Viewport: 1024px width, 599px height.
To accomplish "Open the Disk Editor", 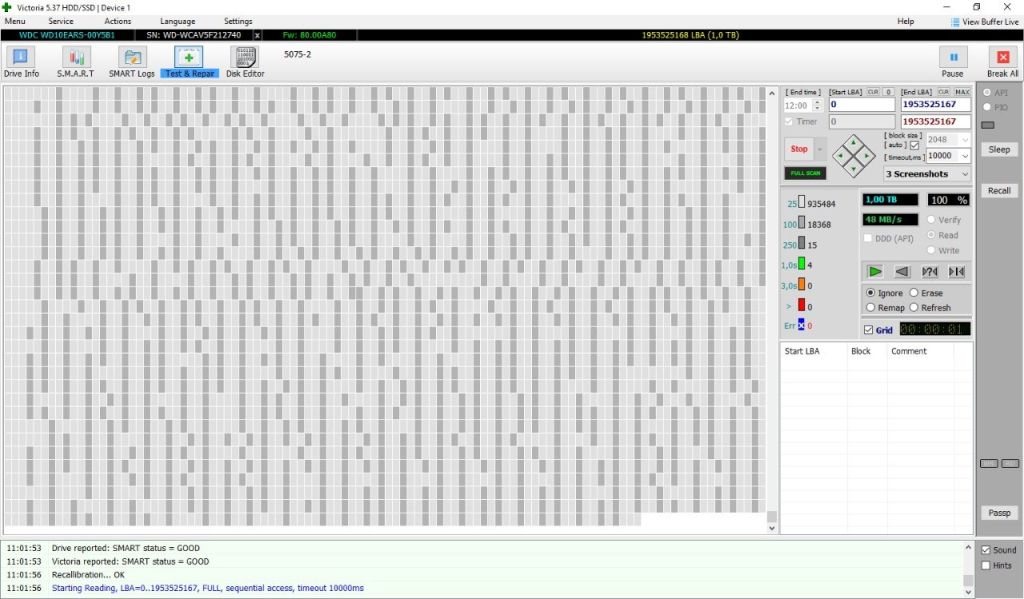I will [x=245, y=62].
